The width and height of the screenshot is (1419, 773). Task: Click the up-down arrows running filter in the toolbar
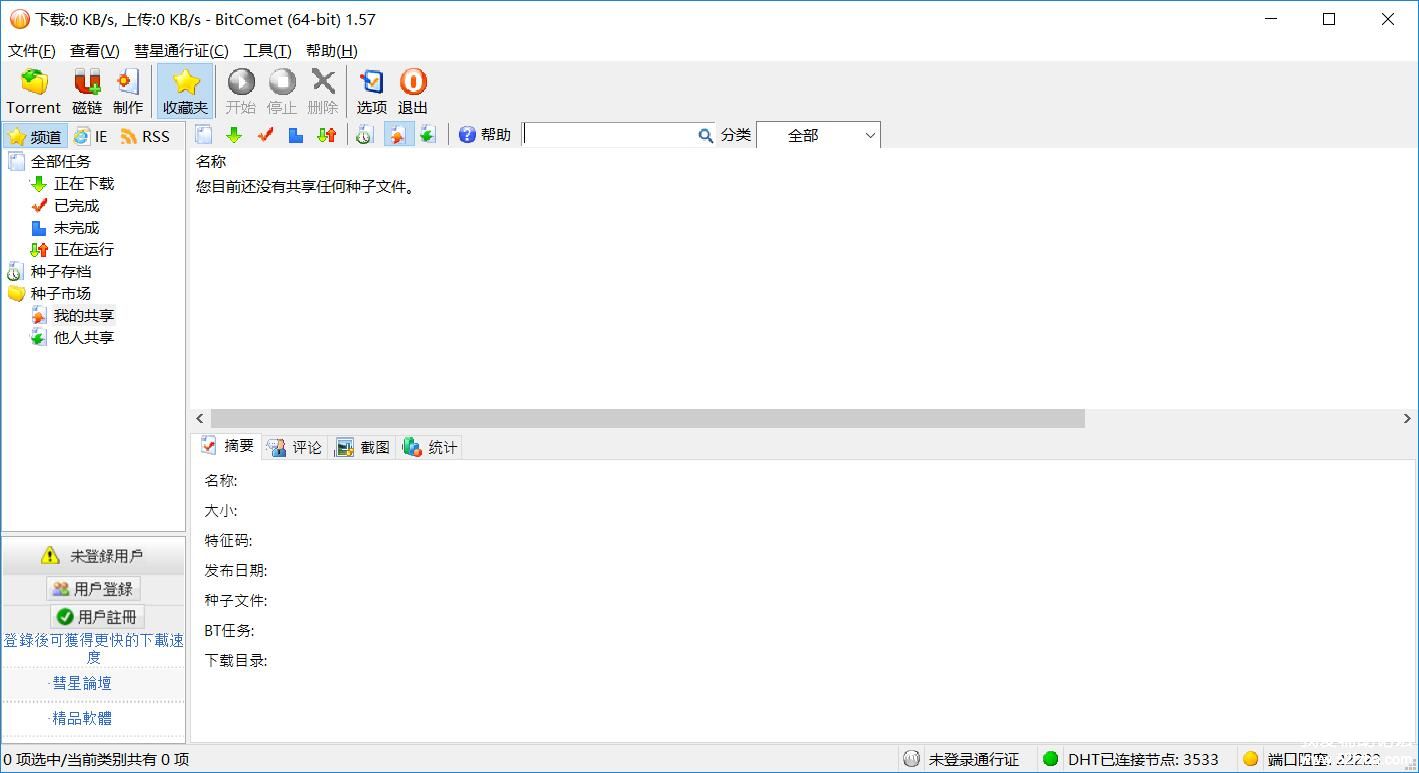click(327, 135)
